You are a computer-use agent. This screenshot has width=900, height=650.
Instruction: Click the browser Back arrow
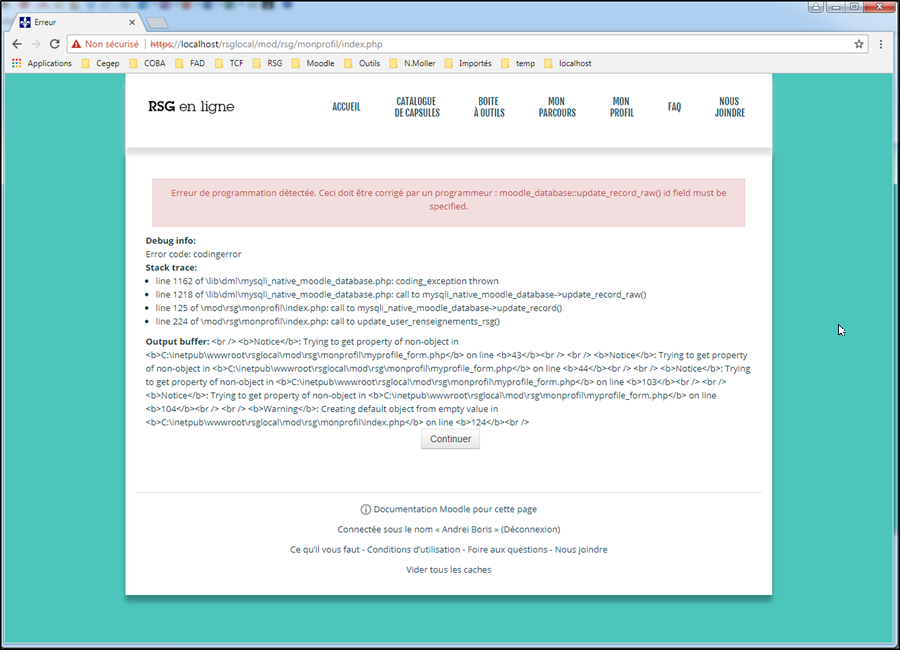coord(17,44)
